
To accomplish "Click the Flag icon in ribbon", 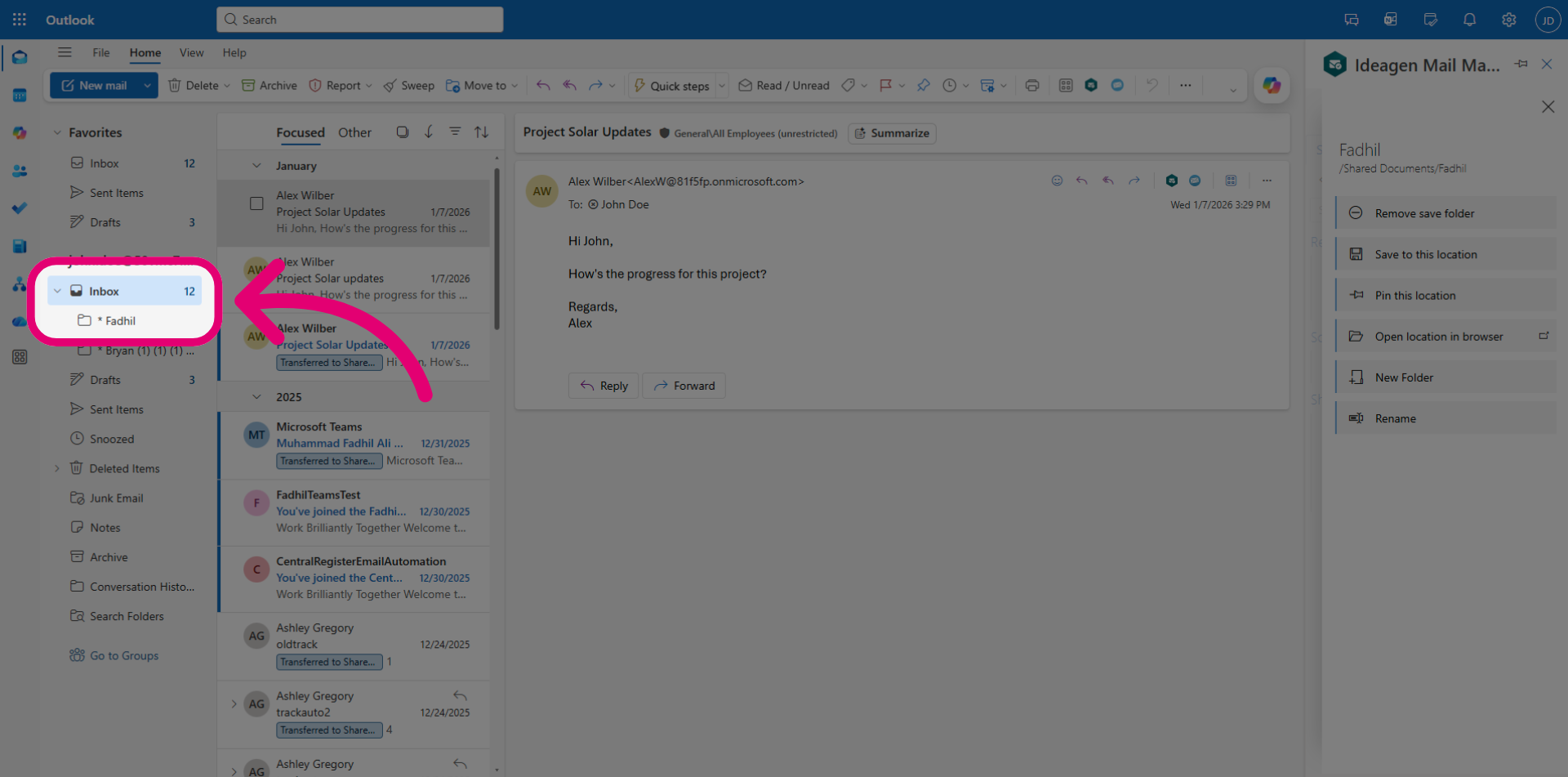I will [885, 85].
